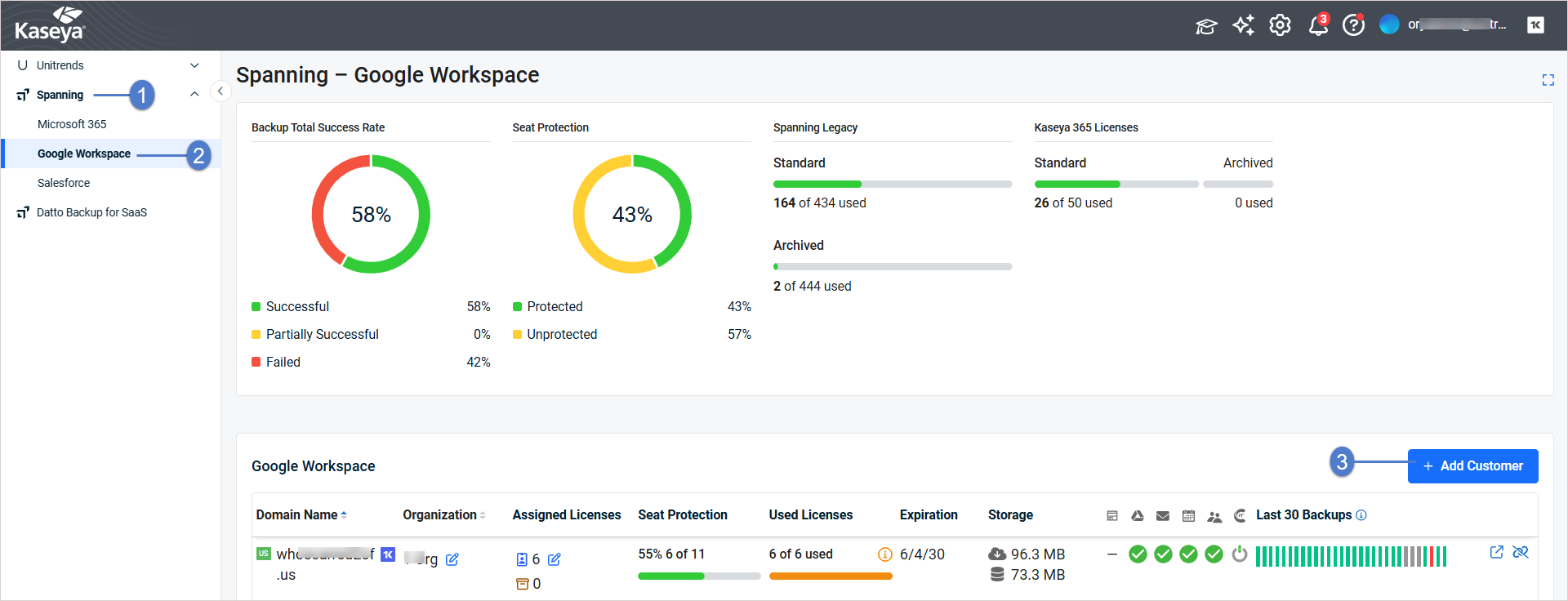Click the Kaseya 365 Standard usage bar

coord(1116,185)
